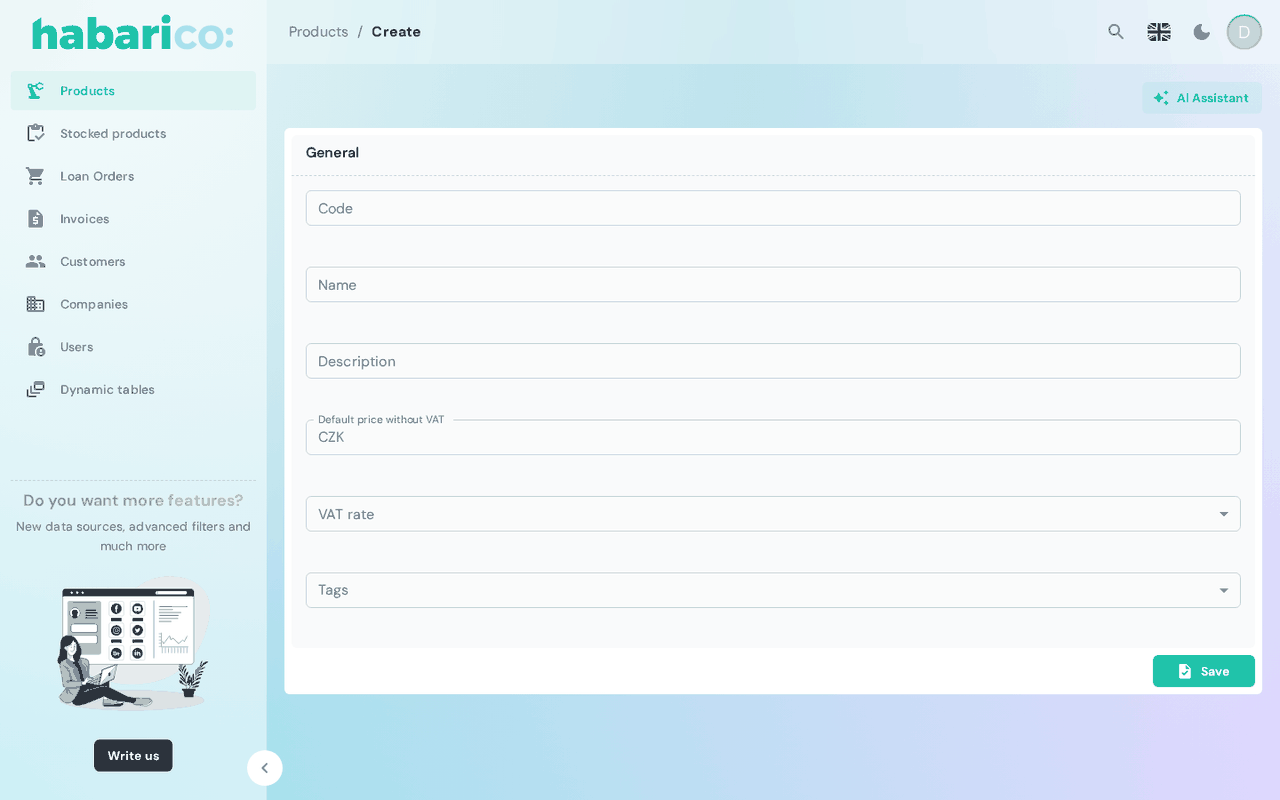Click the Products robot arm icon
Image resolution: width=1280 pixels, height=800 pixels.
point(36,91)
